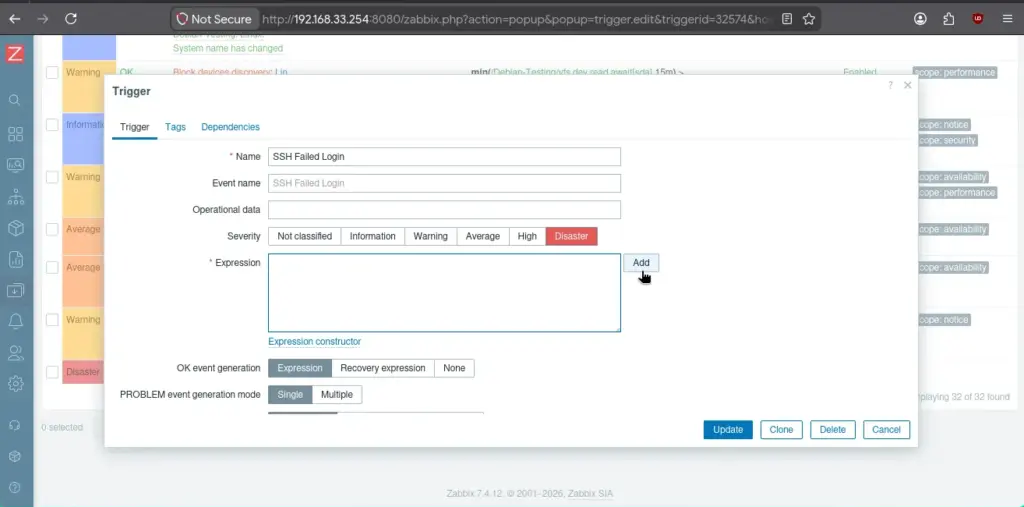
Task: Switch to the Trigger tab
Action: pyautogui.click(x=135, y=127)
